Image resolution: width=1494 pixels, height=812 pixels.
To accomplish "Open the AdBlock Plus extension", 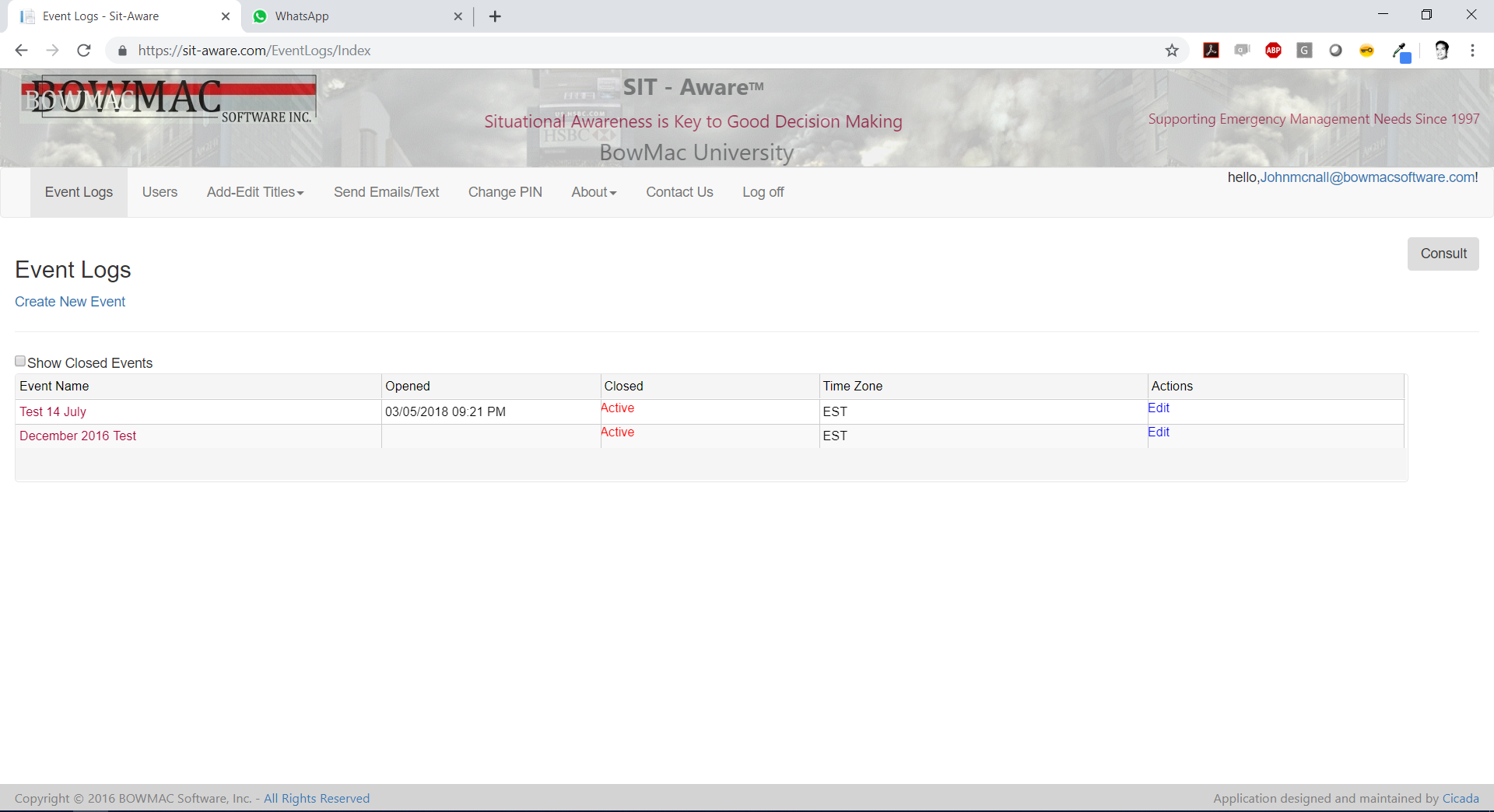I will pos(1273,51).
